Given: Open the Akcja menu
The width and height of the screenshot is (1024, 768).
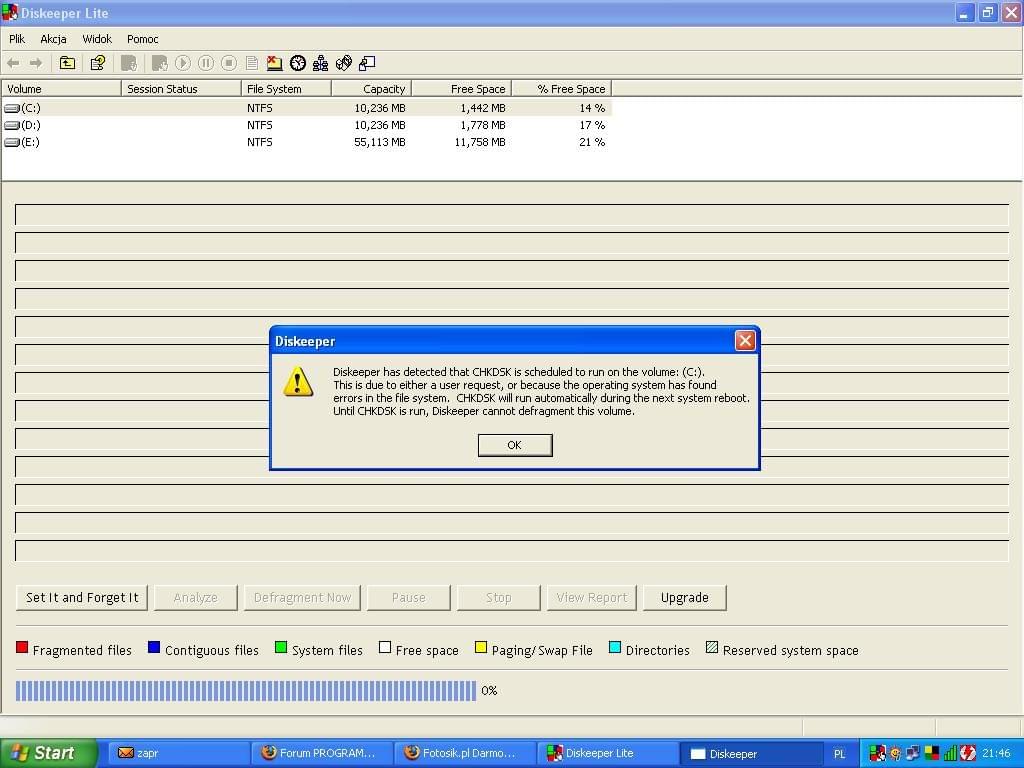Looking at the screenshot, I should 54,39.
